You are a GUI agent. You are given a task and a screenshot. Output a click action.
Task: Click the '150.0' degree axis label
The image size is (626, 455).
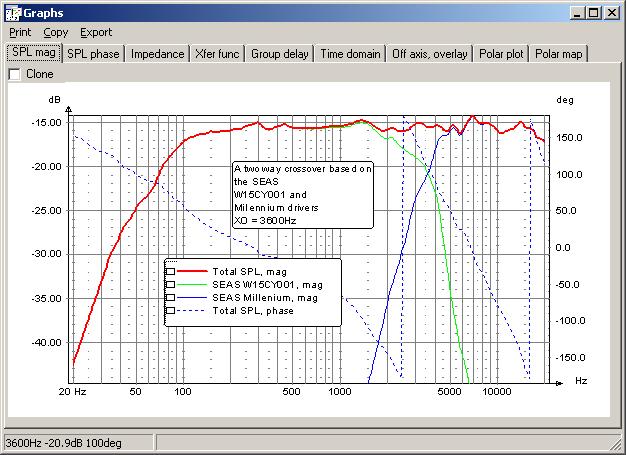(569, 138)
